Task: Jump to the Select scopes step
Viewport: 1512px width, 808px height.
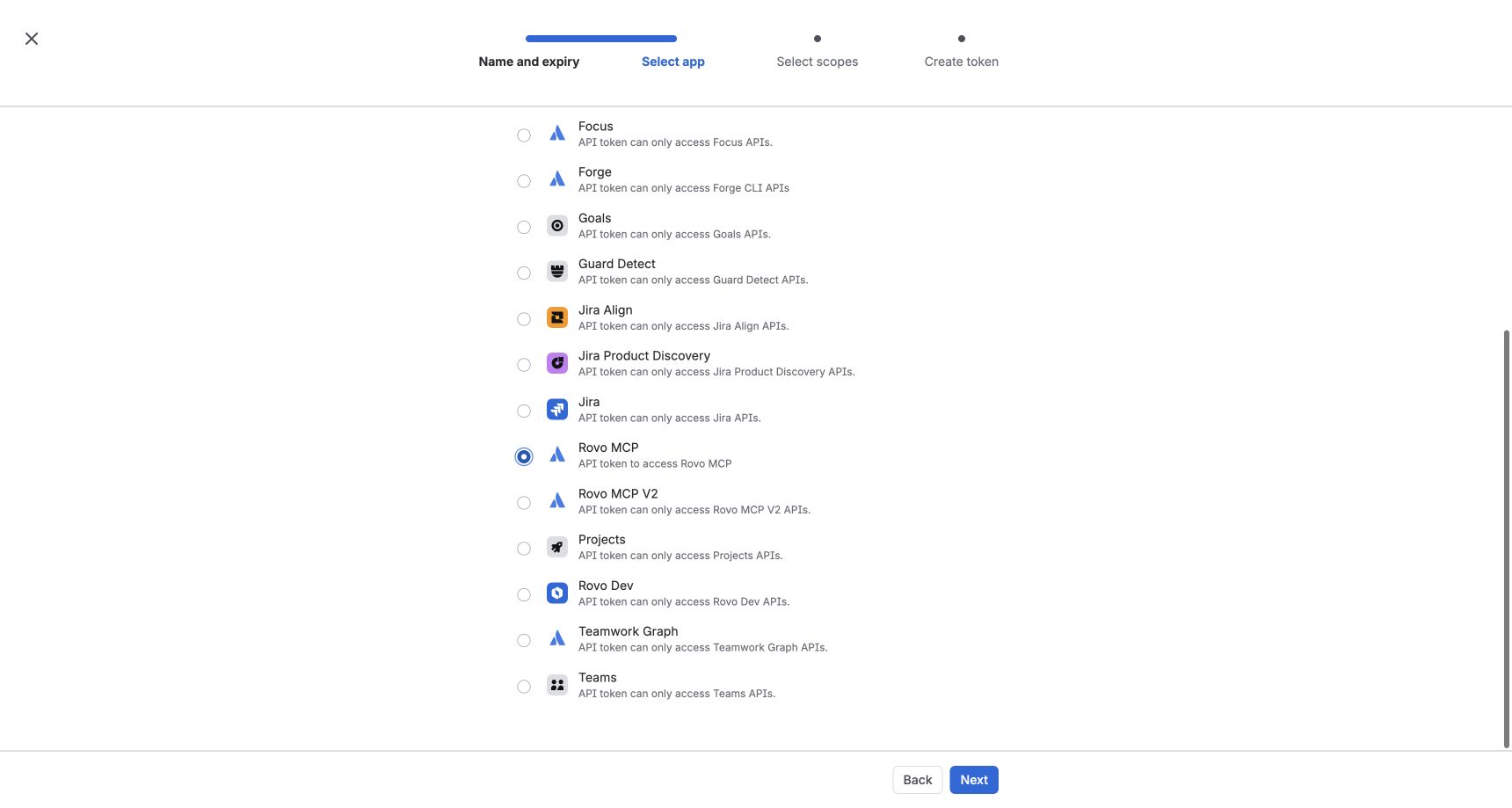Action: click(818, 62)
